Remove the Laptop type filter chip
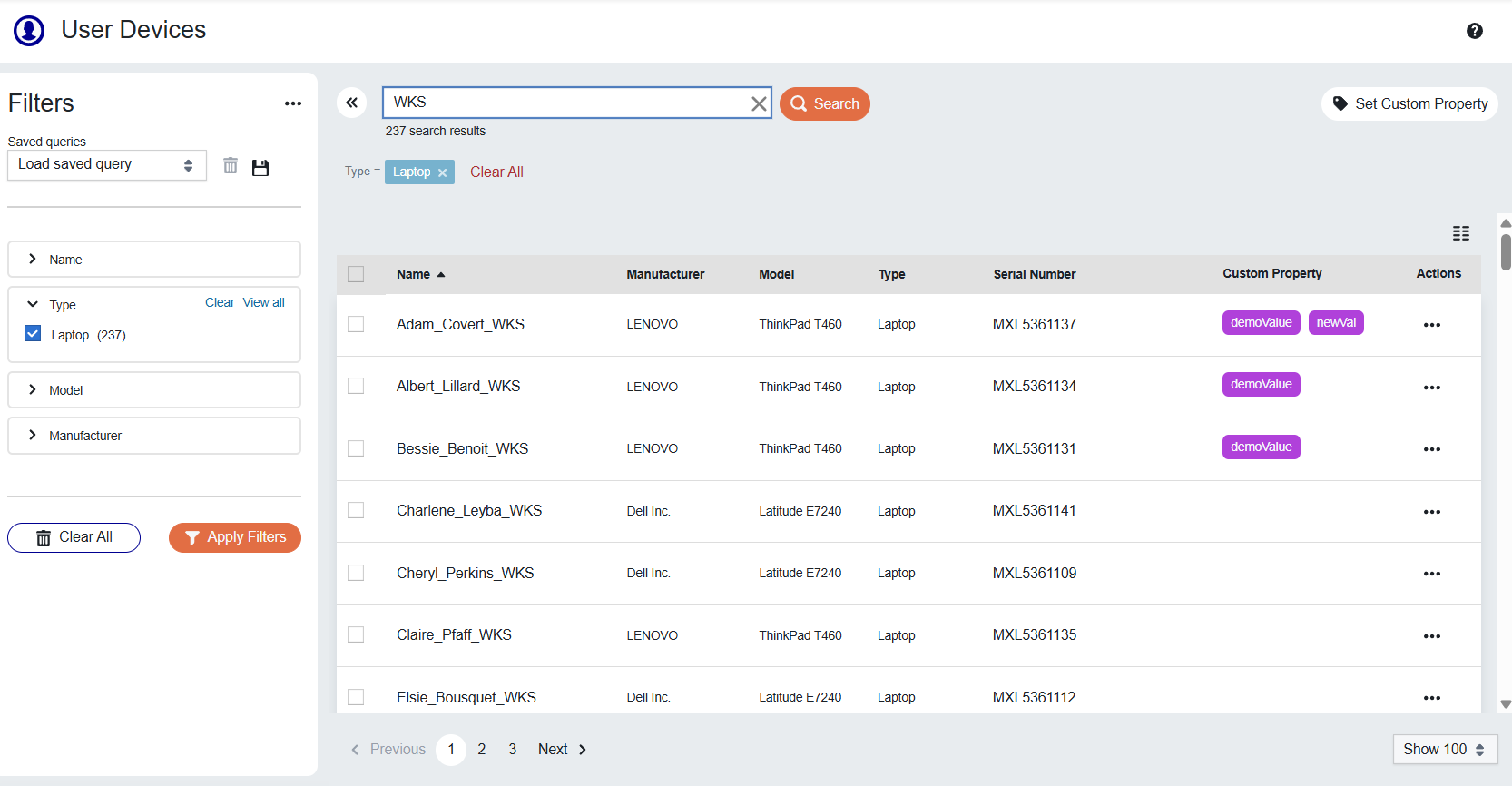The image size is (1512, 786). click(443, 172)
